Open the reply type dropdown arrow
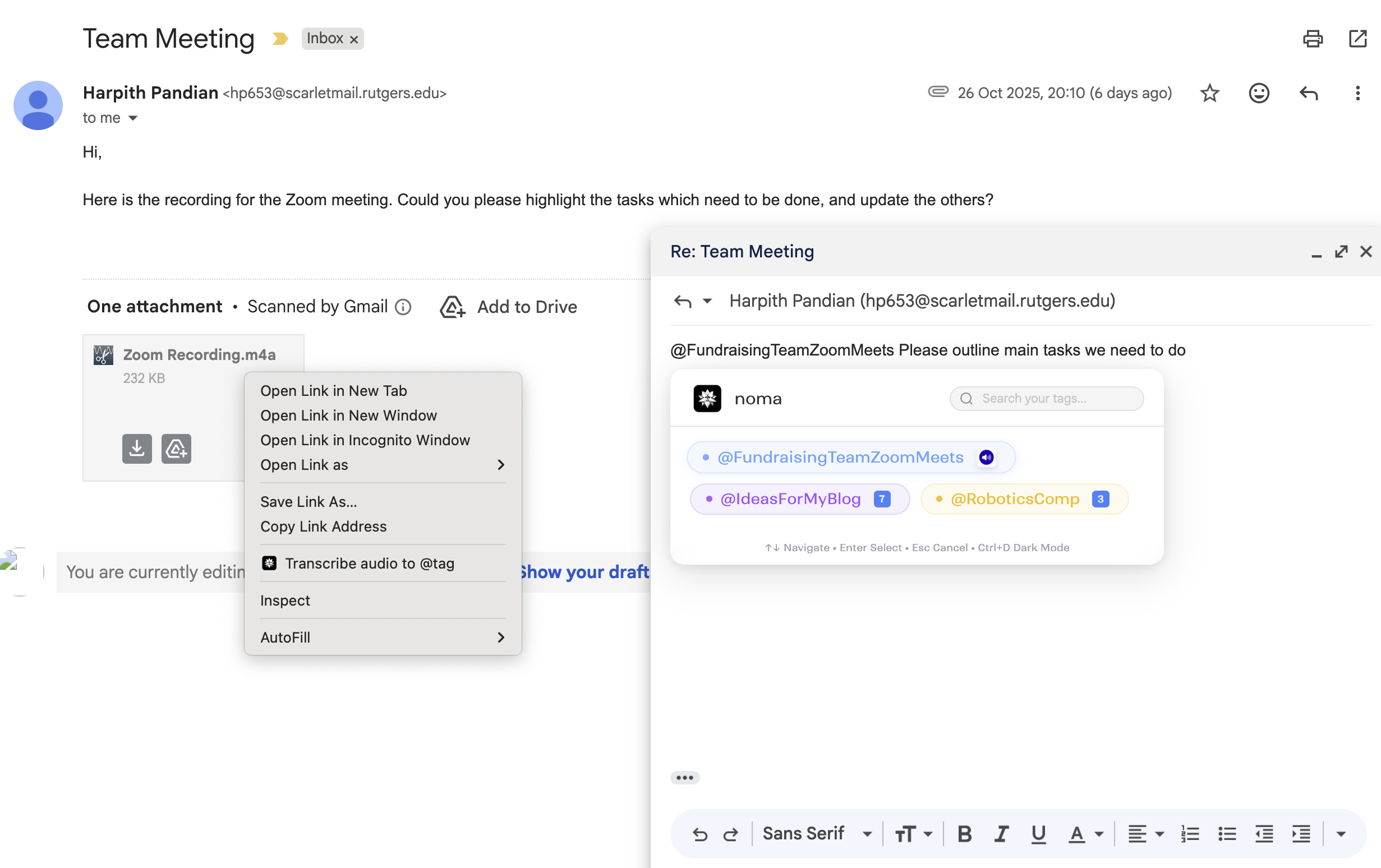Viewport: 1381px width, 868px height. [707, 301]
